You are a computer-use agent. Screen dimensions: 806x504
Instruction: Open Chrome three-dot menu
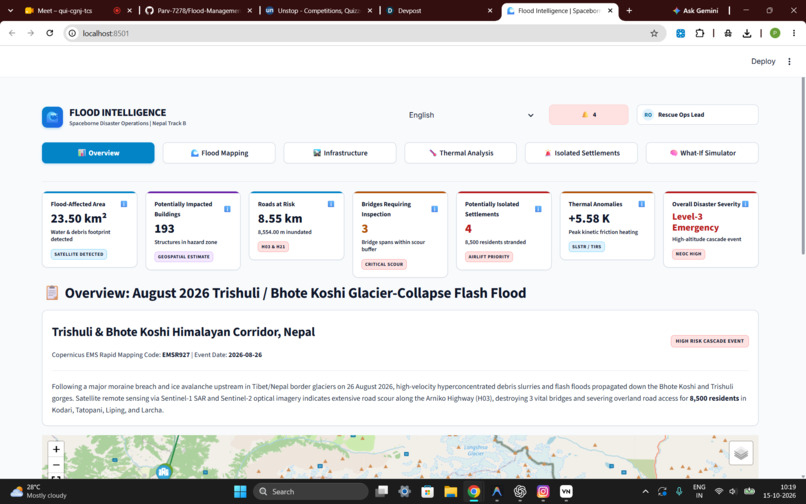tap(794, 33)
